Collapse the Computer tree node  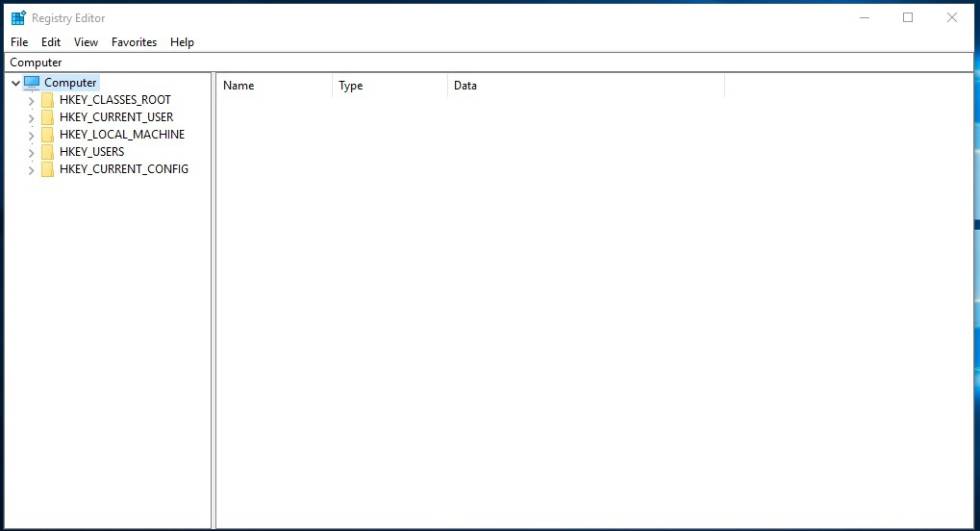pyautogui.click(x=16, y=82)
